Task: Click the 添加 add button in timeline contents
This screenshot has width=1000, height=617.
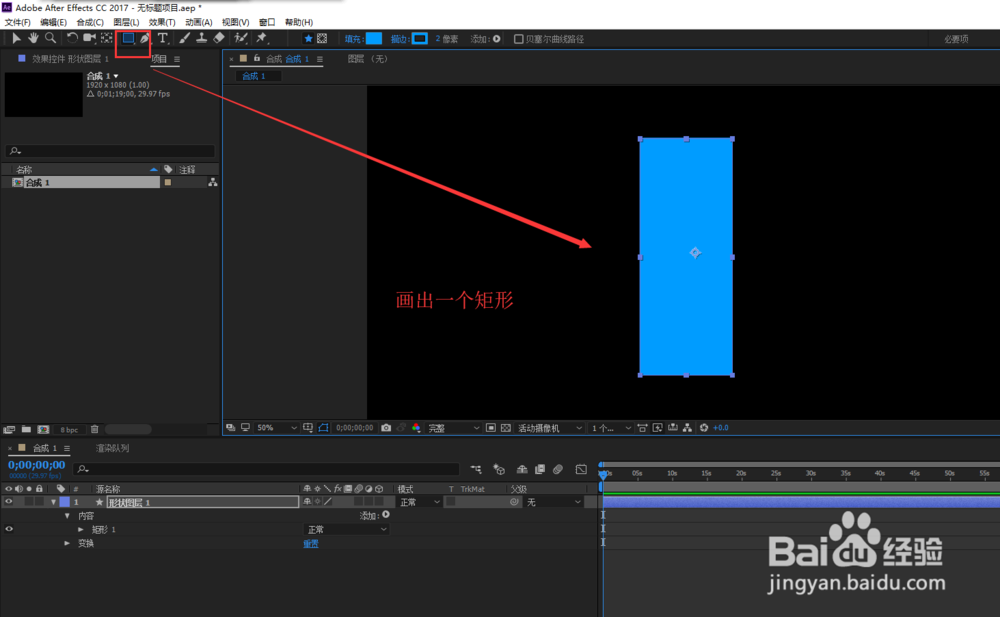Action: click(x=386, y=515)
